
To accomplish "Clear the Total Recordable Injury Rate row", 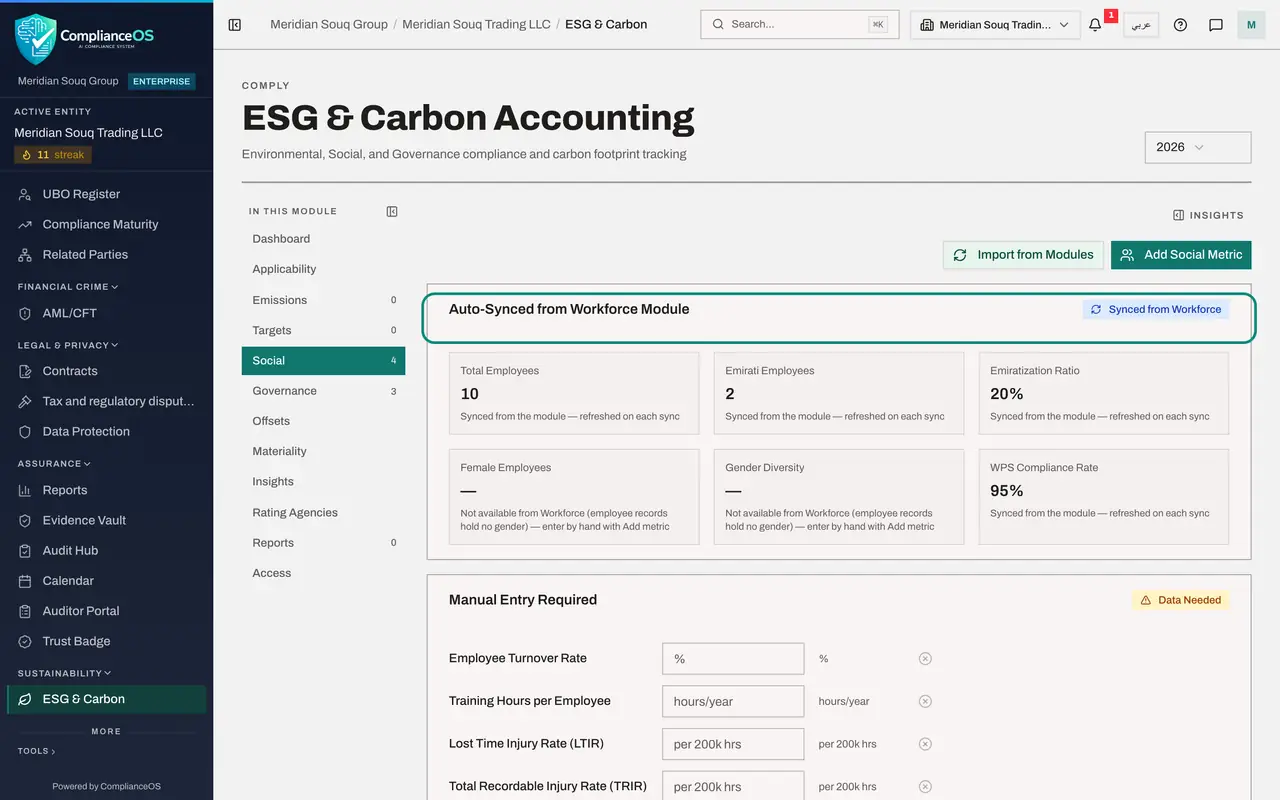I will click(x=925, y=786).
